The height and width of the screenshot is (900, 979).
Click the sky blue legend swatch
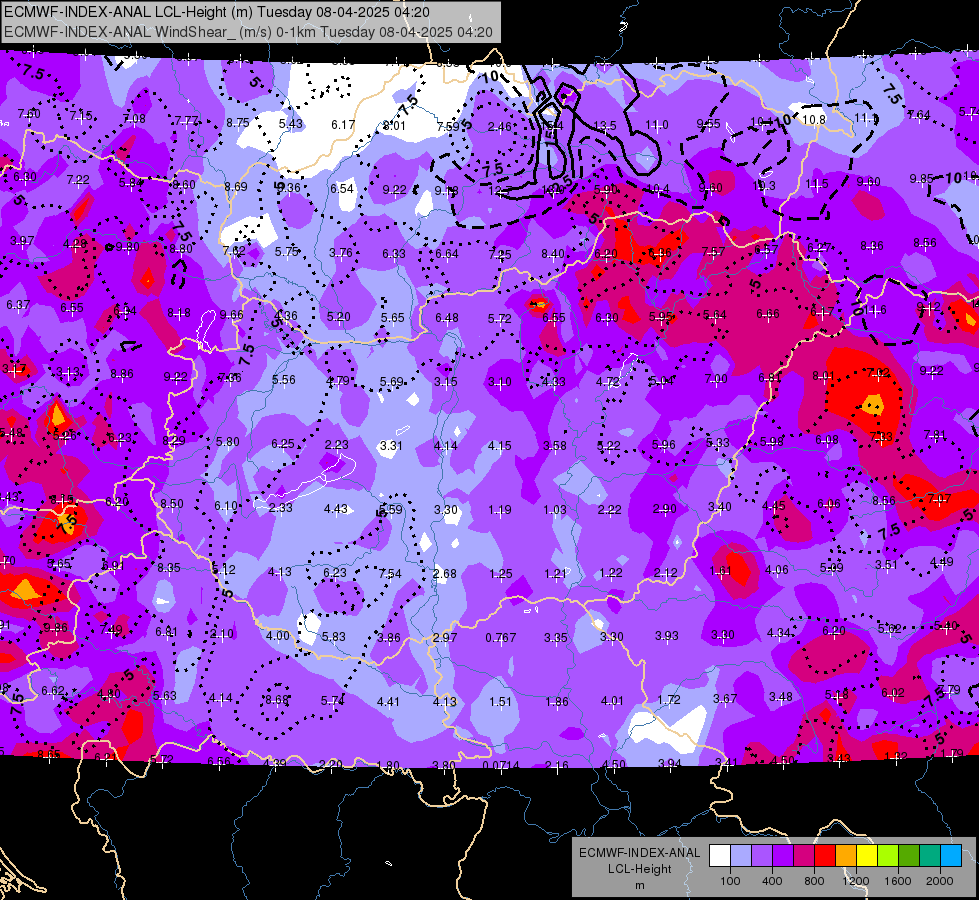951,856
